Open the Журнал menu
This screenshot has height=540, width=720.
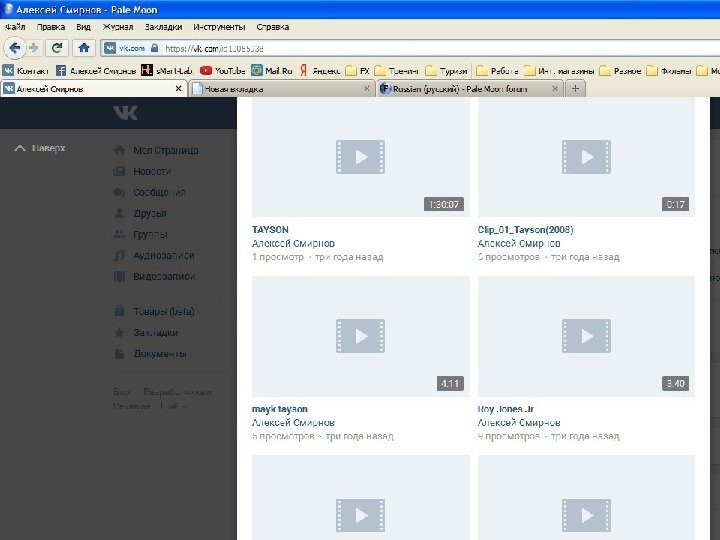(x=118, y=27)
